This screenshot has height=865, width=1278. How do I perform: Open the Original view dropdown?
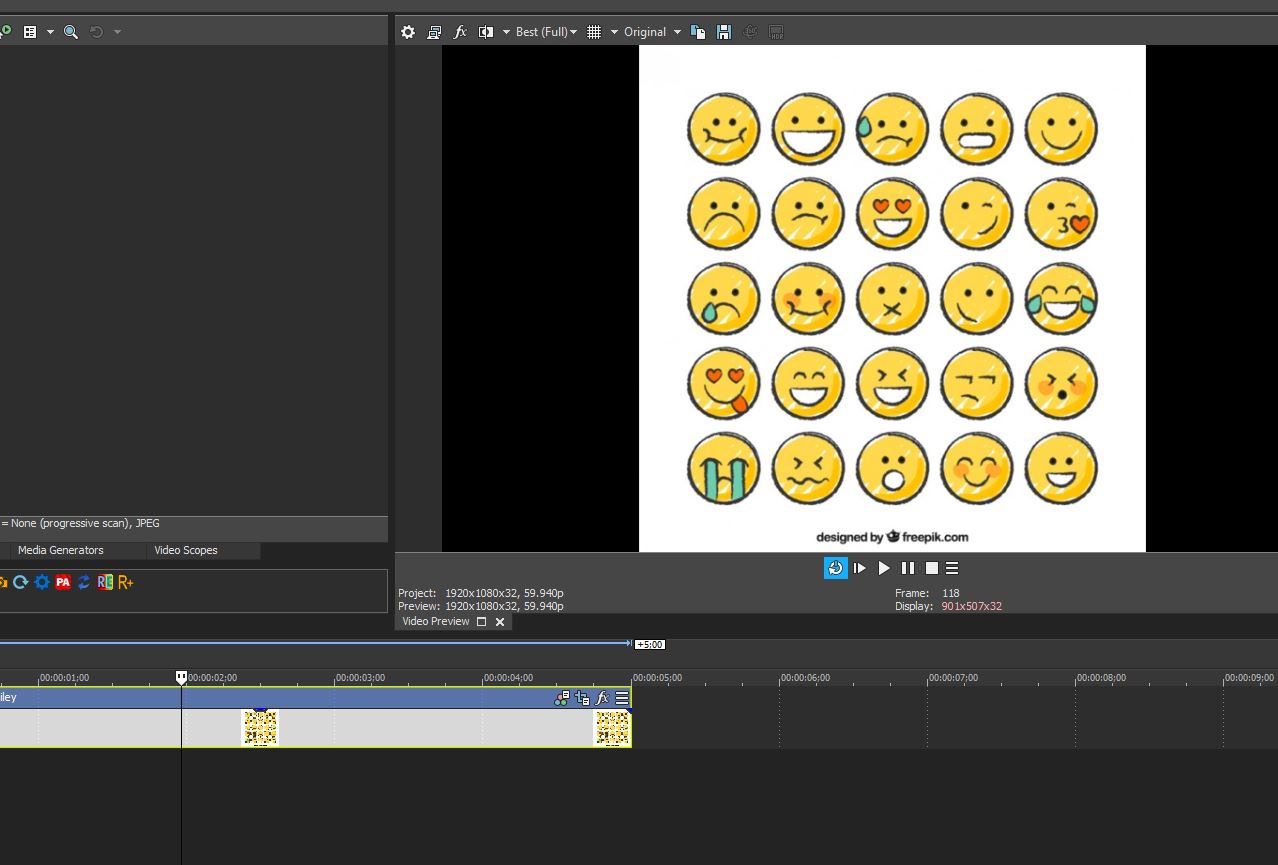coord(652,32)
